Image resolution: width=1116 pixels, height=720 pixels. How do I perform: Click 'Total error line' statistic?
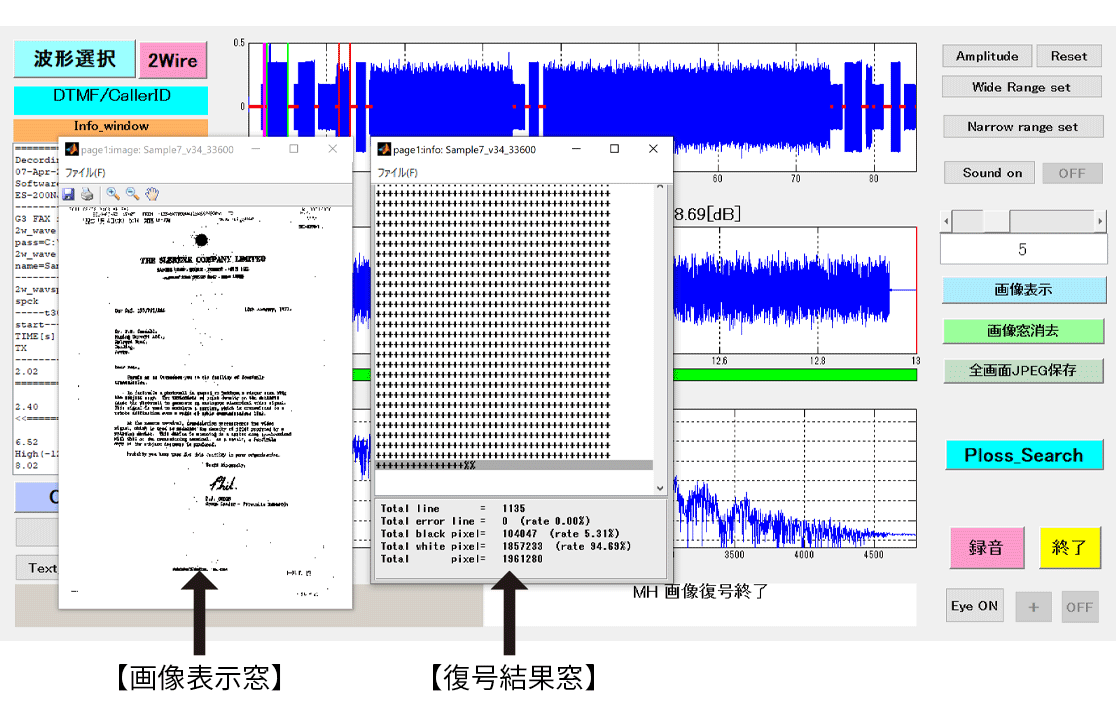pyautogui.click(x=485, y=522)
